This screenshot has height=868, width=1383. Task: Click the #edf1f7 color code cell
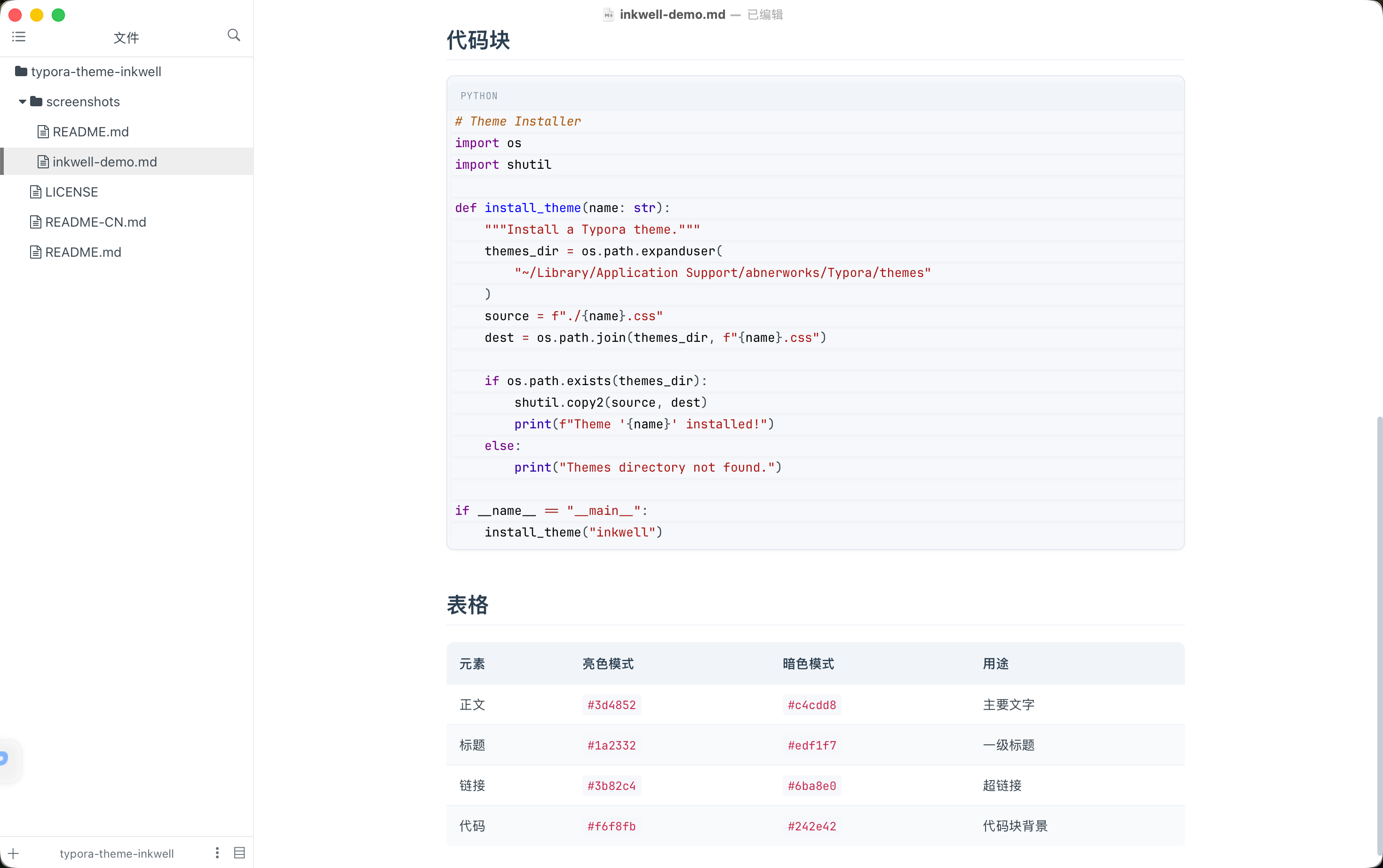pos(812,745)
